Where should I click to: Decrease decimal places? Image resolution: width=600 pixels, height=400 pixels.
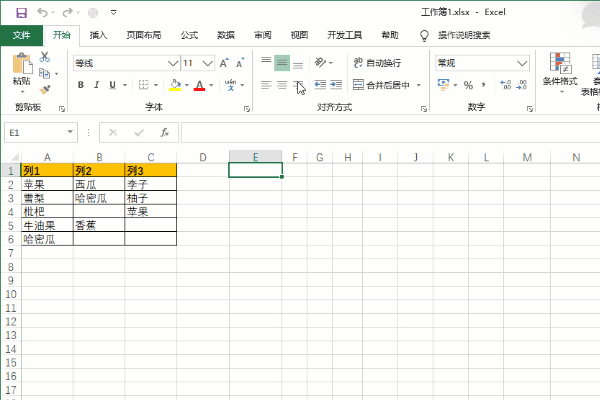click(522, 85)
